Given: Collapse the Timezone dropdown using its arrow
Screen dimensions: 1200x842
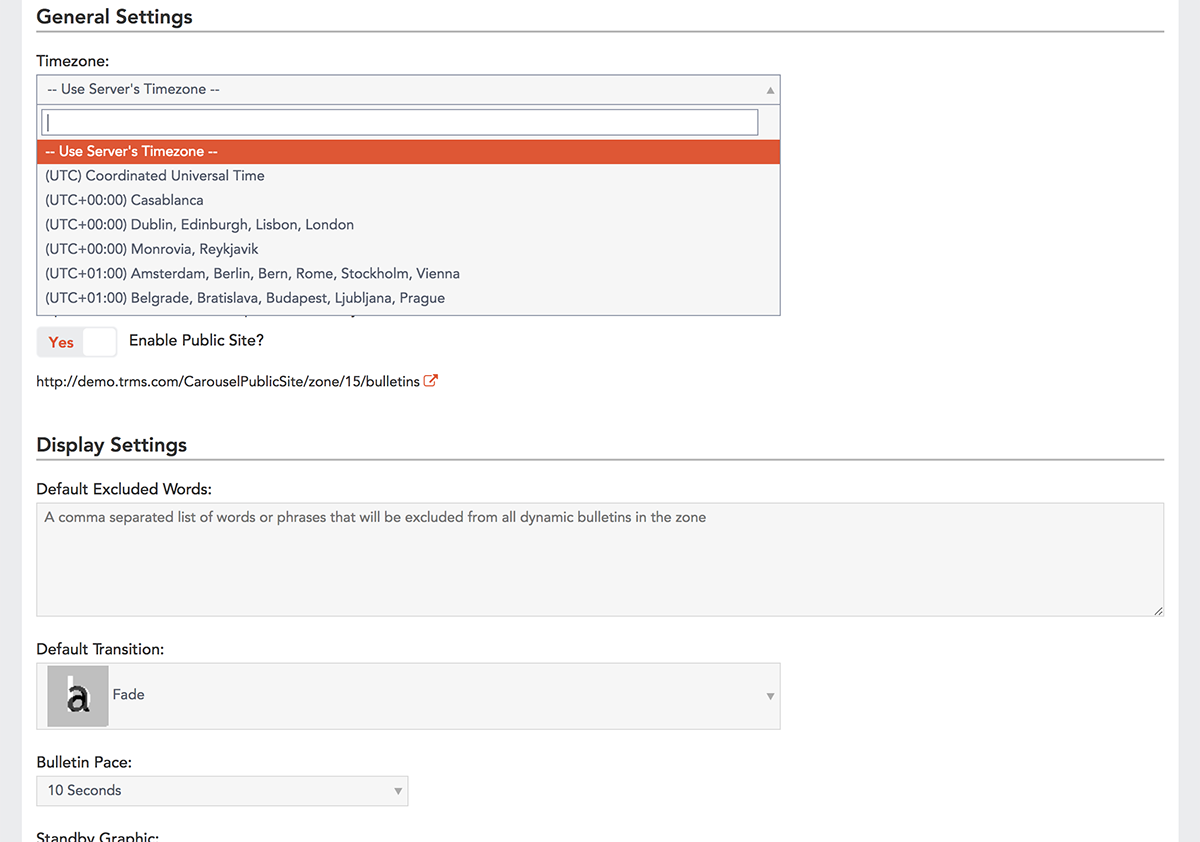Looking at the screenshot, I should coord(770,90).
